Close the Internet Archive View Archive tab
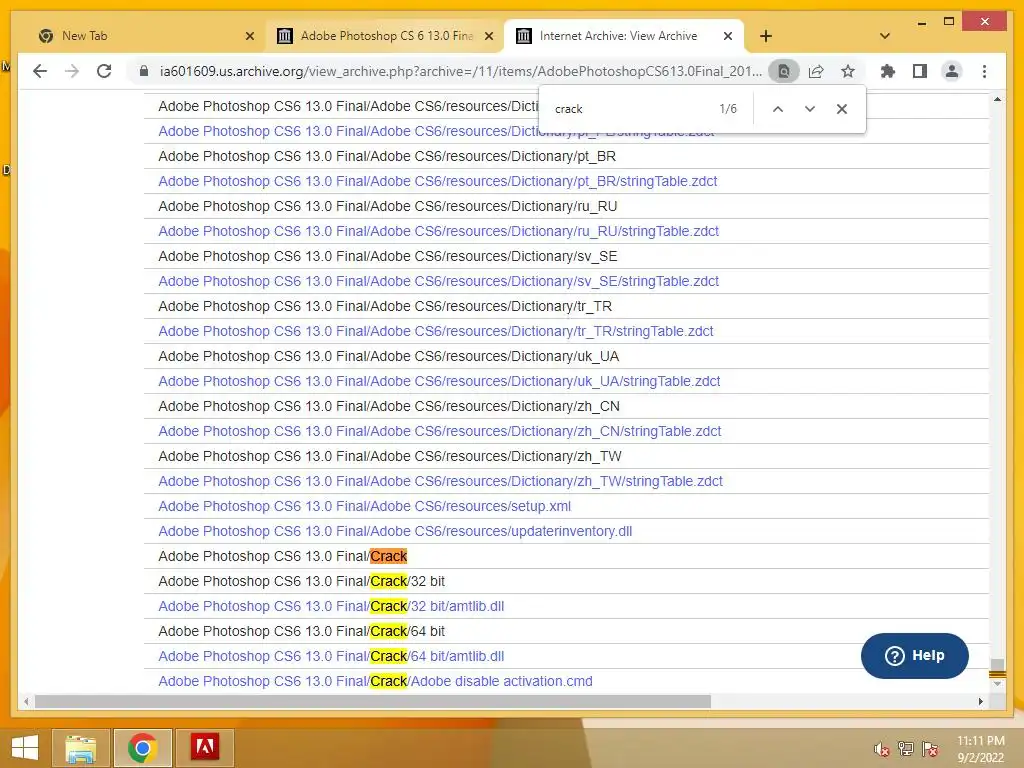This screenshot has height=768, width=1024. tap(728, 37)
